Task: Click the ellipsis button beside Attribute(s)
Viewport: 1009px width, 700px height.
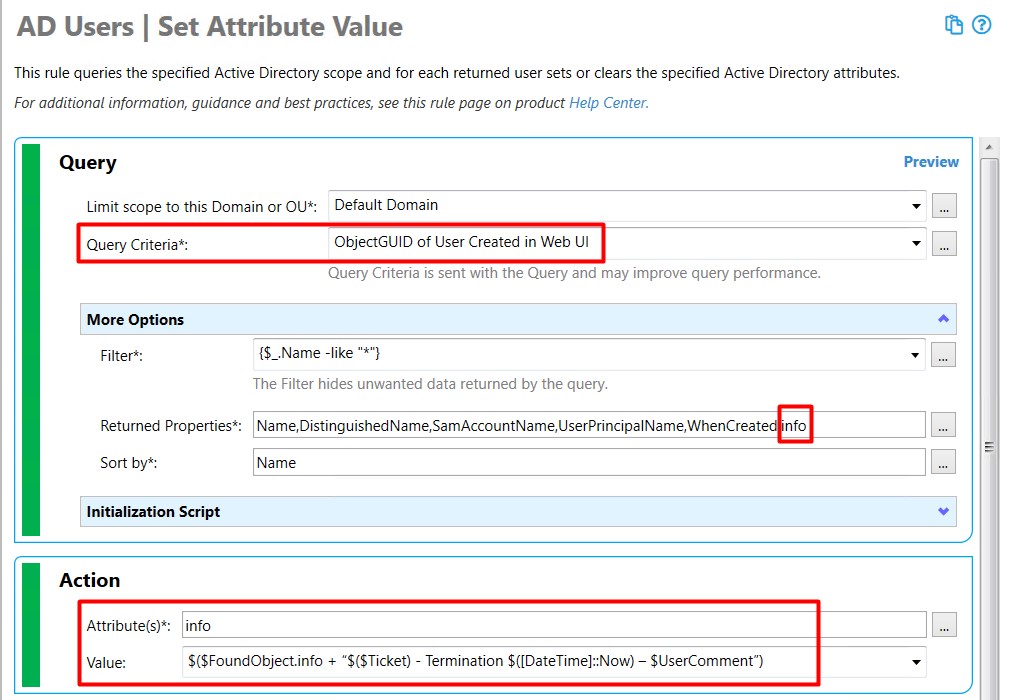Action: (944, 625)
